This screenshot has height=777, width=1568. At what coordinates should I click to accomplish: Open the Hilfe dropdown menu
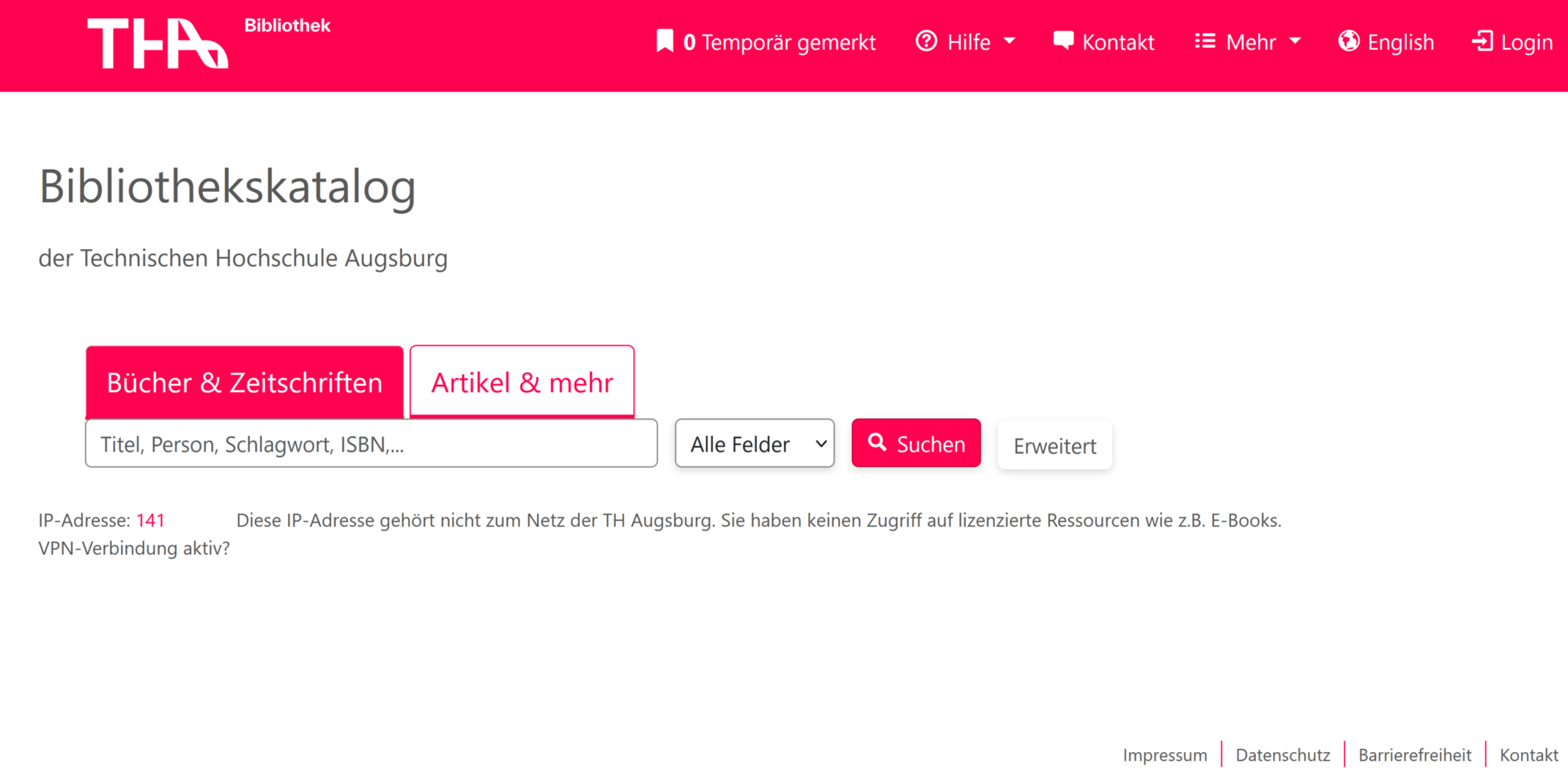(x=967, y=41)
